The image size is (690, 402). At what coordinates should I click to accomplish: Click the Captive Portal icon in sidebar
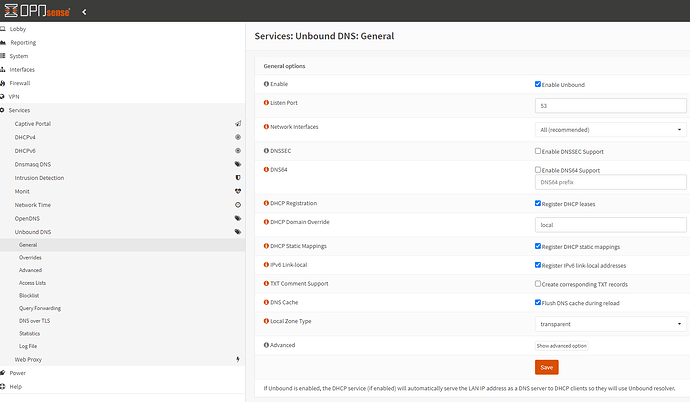coord(237,123)
